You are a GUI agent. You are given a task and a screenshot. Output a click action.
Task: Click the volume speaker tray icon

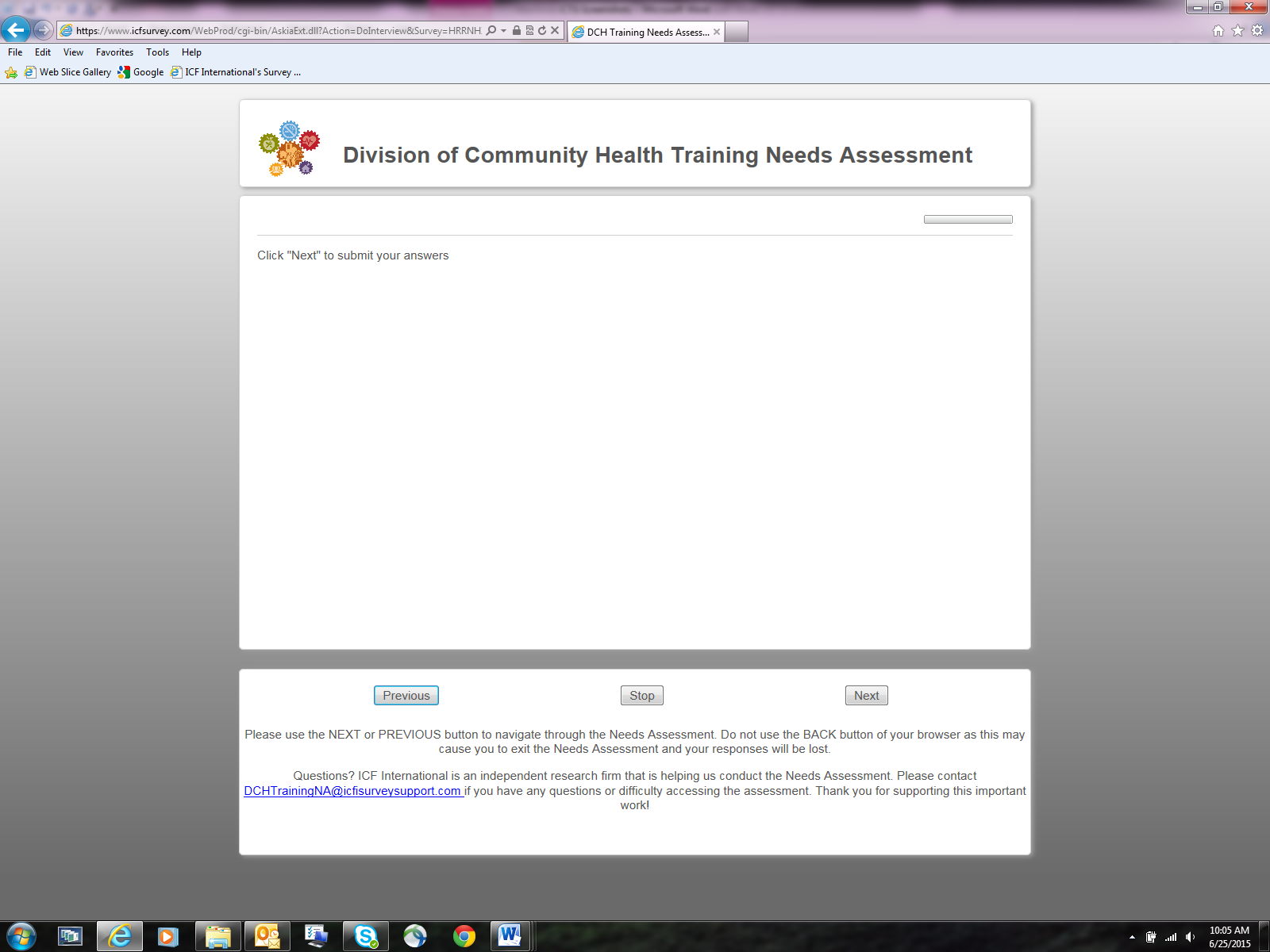coord(1190,938)
